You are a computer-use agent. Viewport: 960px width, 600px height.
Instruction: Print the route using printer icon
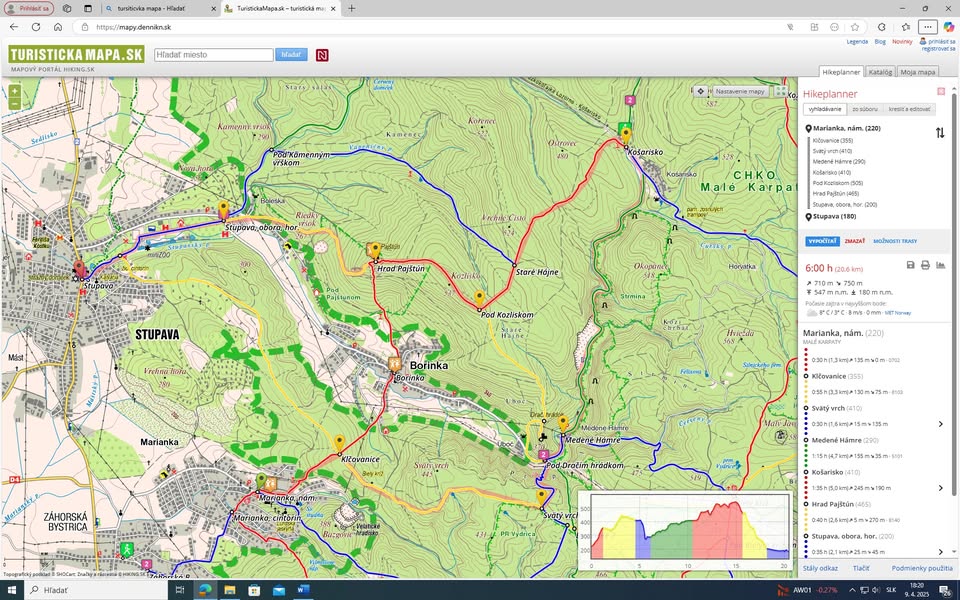(x=925, y=265)
